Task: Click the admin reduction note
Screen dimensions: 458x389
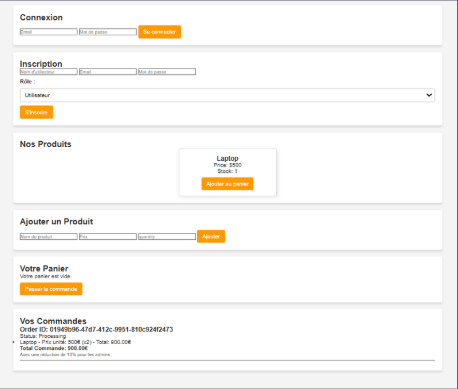Action: 65,355
